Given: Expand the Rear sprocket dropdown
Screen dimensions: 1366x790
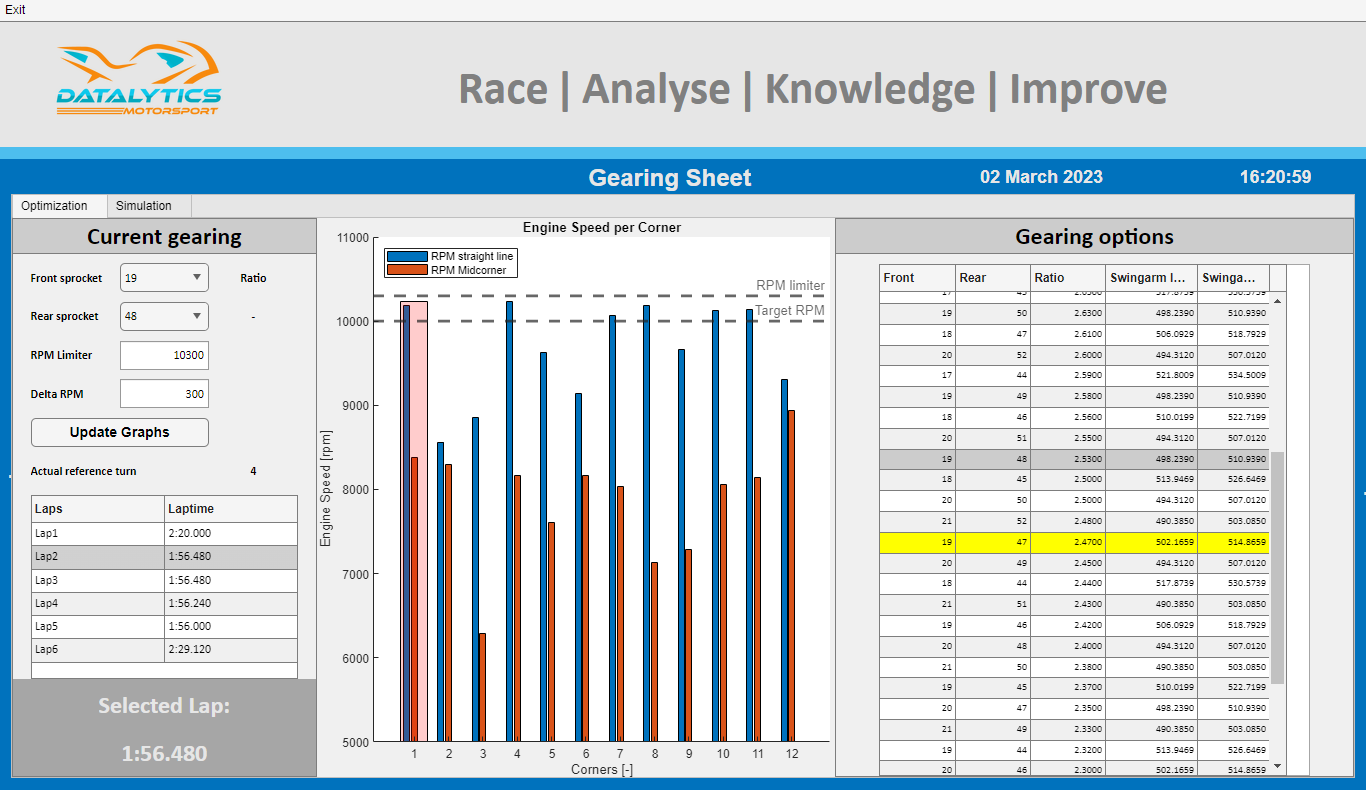Looking at the screenshot, I should point(164,316).
